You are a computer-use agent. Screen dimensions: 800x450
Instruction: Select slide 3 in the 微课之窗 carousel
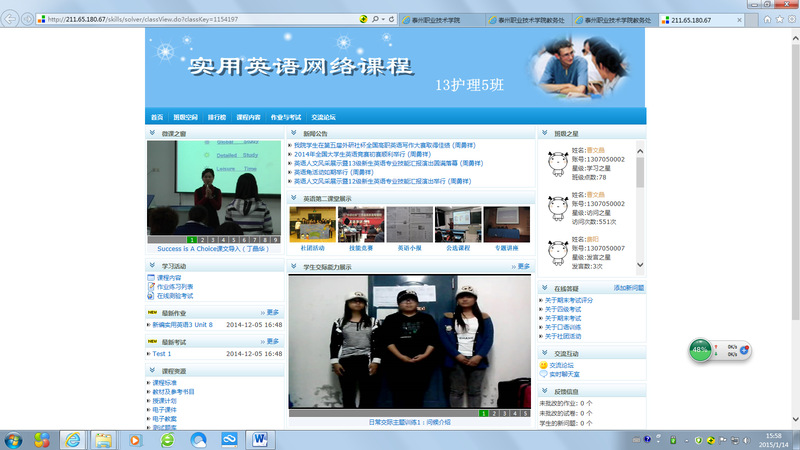[x=214, y=240]
